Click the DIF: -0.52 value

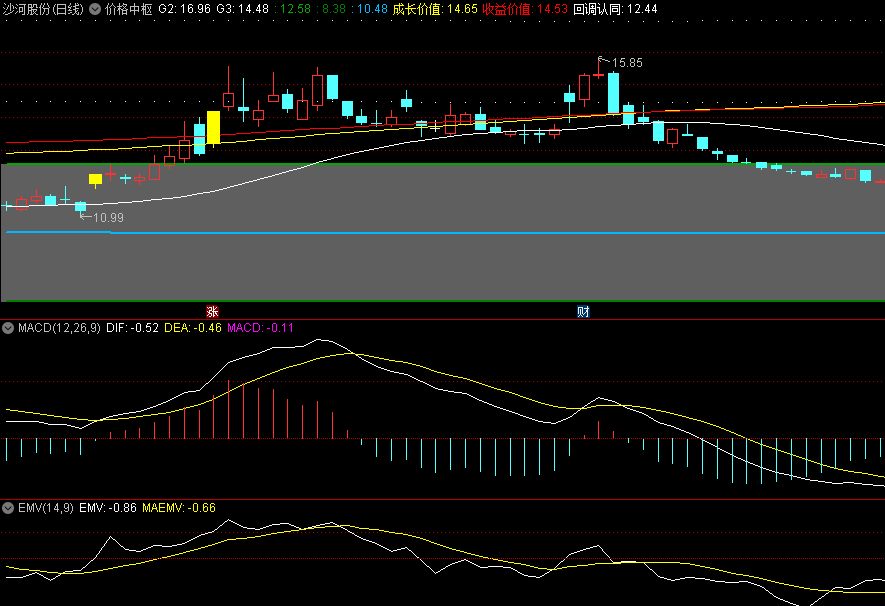click(133, 328)
